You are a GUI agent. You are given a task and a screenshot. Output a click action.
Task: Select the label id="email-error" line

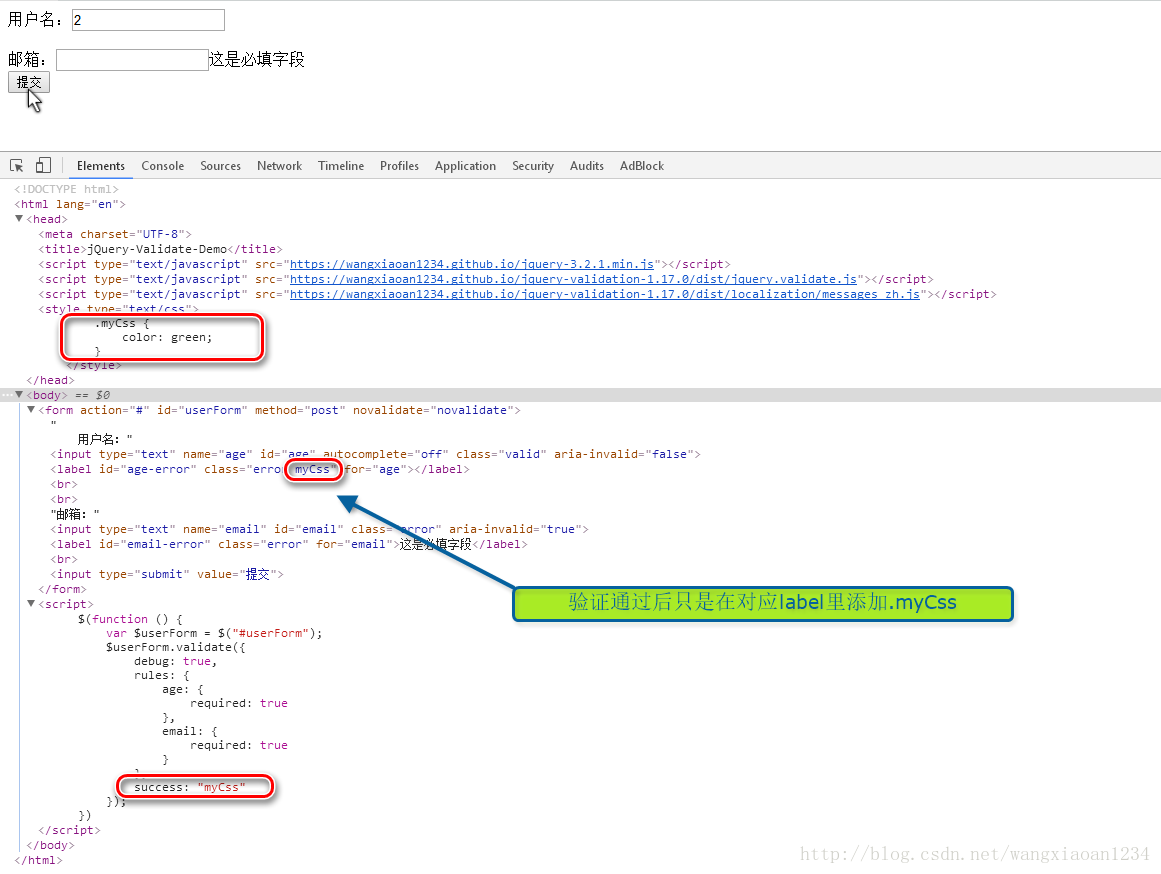click(x=289, y=544)
